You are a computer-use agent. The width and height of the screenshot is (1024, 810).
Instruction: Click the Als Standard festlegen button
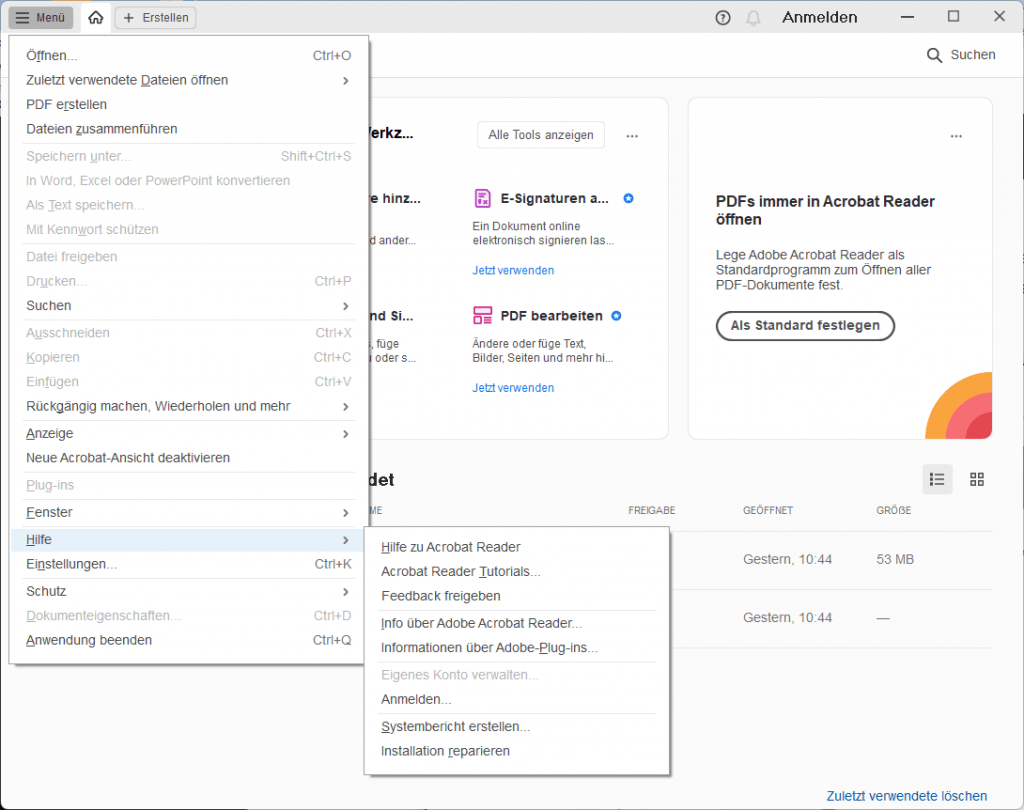pyautogui.click(x=805, y=326)
